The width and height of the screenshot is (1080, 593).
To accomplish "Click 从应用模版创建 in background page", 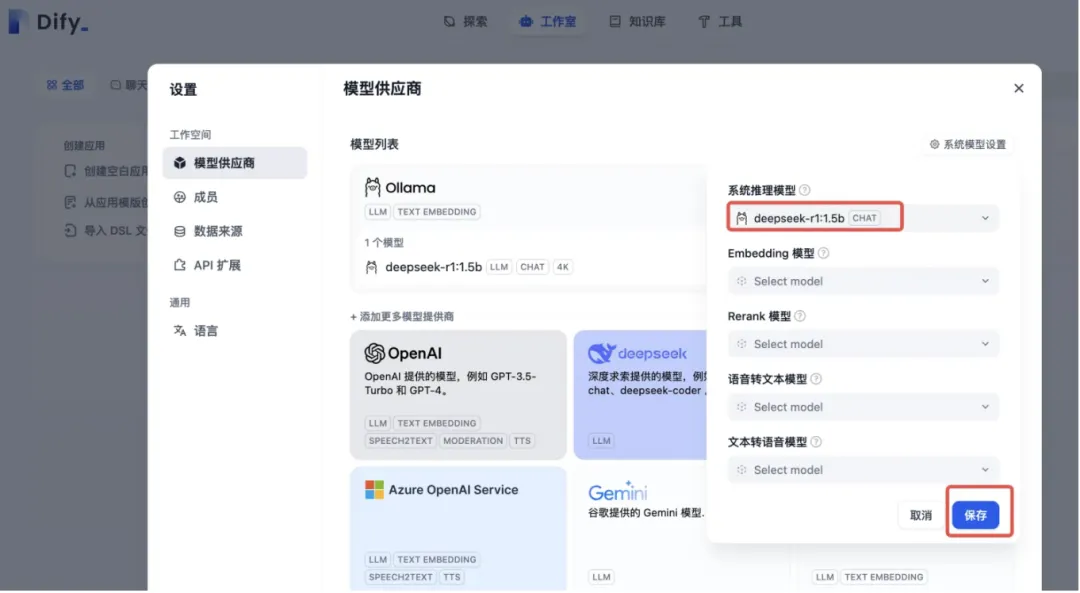I will pyautogui.click(x=105, y=202).
